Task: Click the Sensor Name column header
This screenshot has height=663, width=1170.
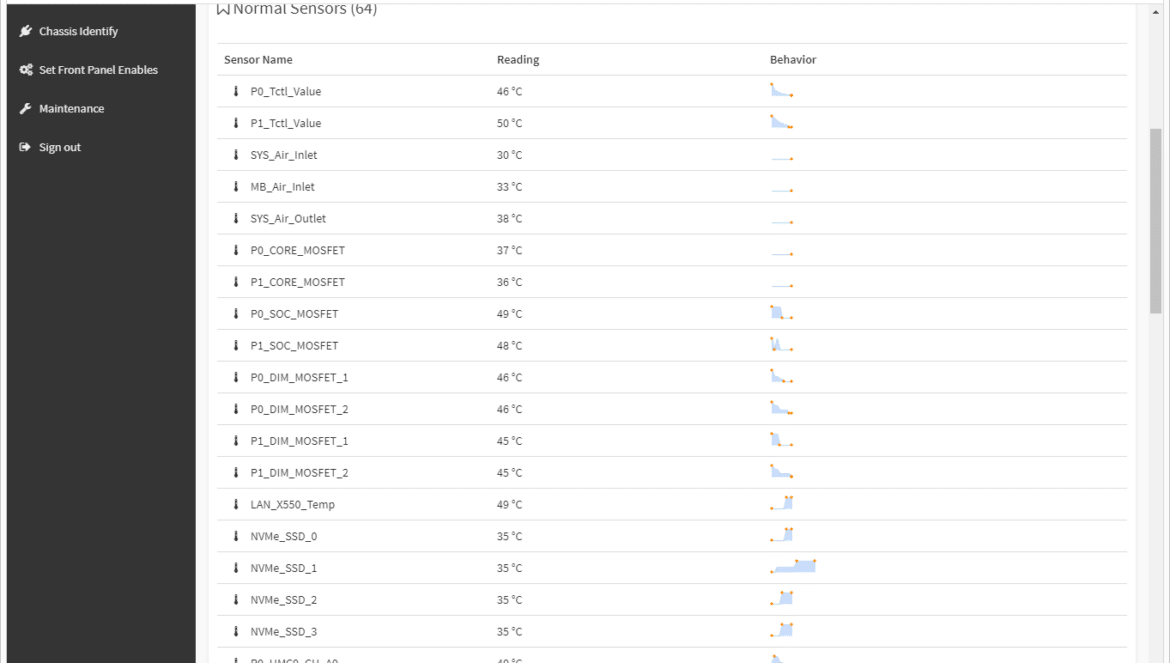Action: (258, 60)
